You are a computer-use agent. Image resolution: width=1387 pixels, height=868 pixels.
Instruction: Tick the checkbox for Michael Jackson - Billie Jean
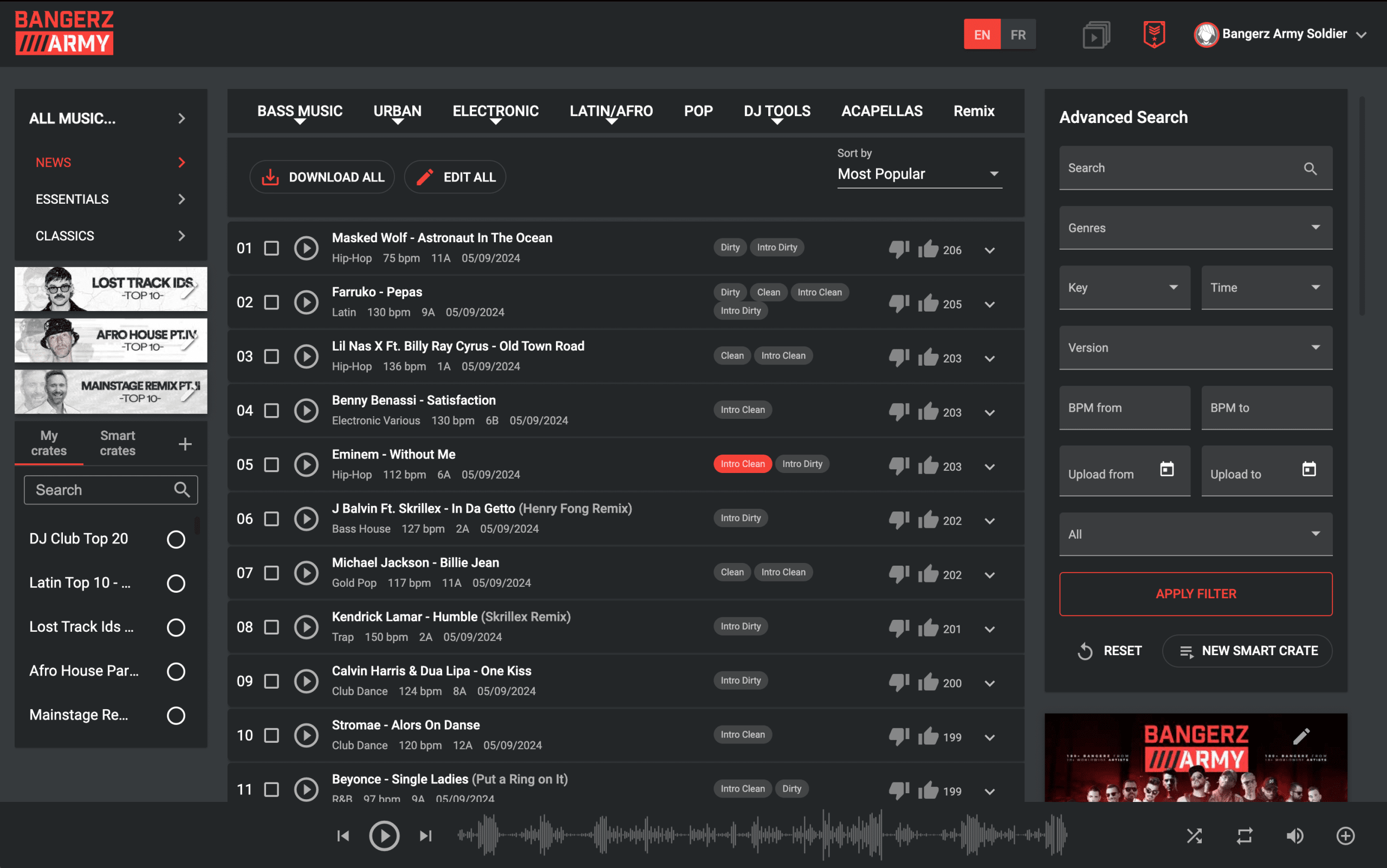coord(271,573)
